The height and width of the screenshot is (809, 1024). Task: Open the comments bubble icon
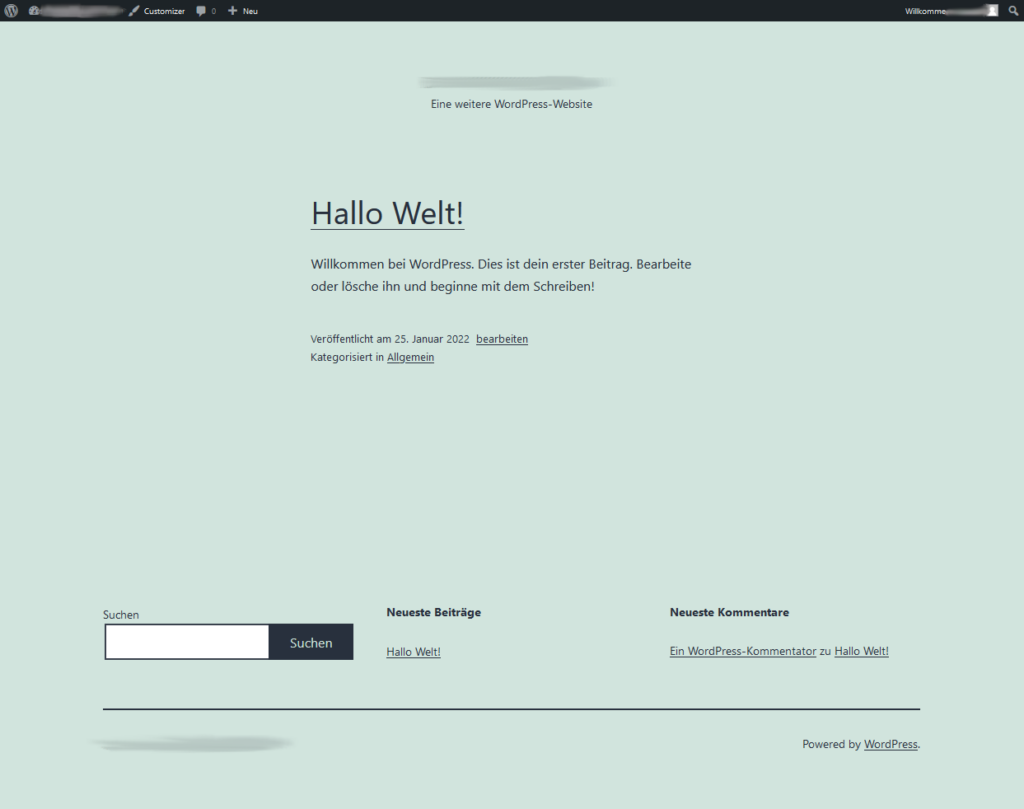coord(201,10)
